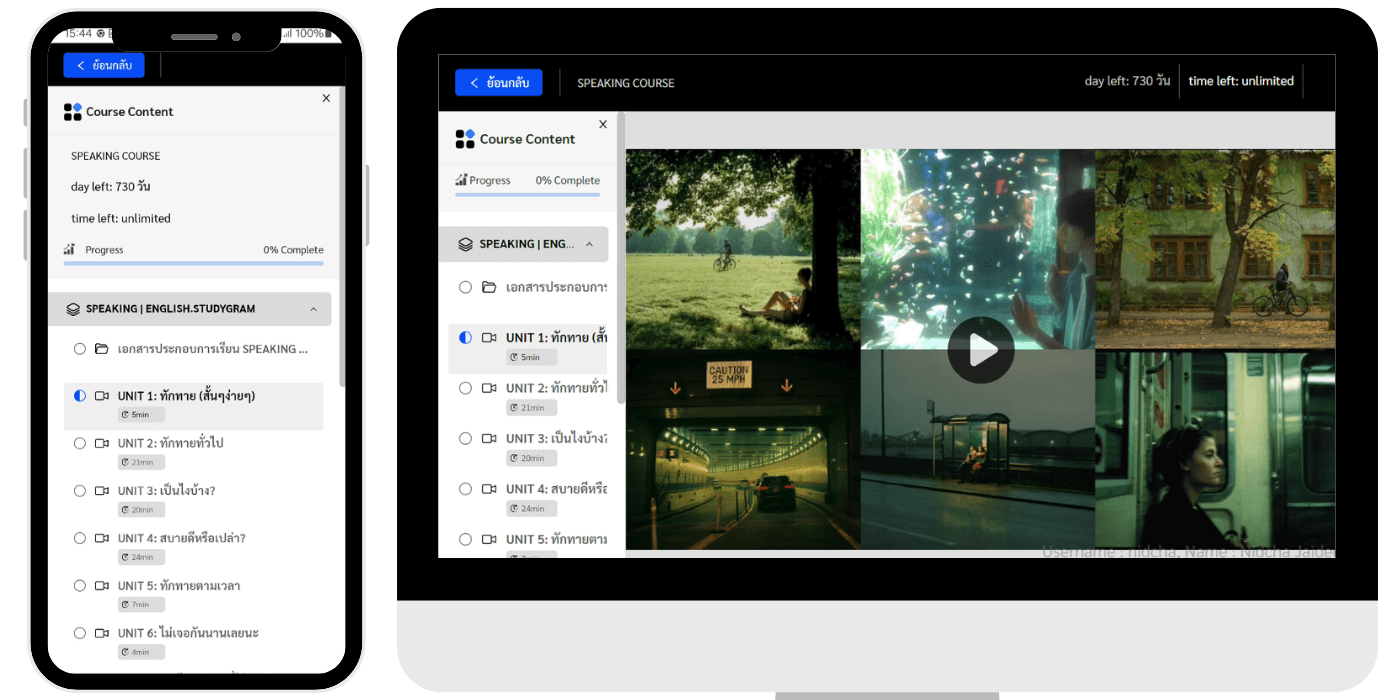Toggle the half-filled UNIT 1 circle on desktop
Viewport: 1400px width, 700px height.
pyautogui.click(x=465, y=338)
